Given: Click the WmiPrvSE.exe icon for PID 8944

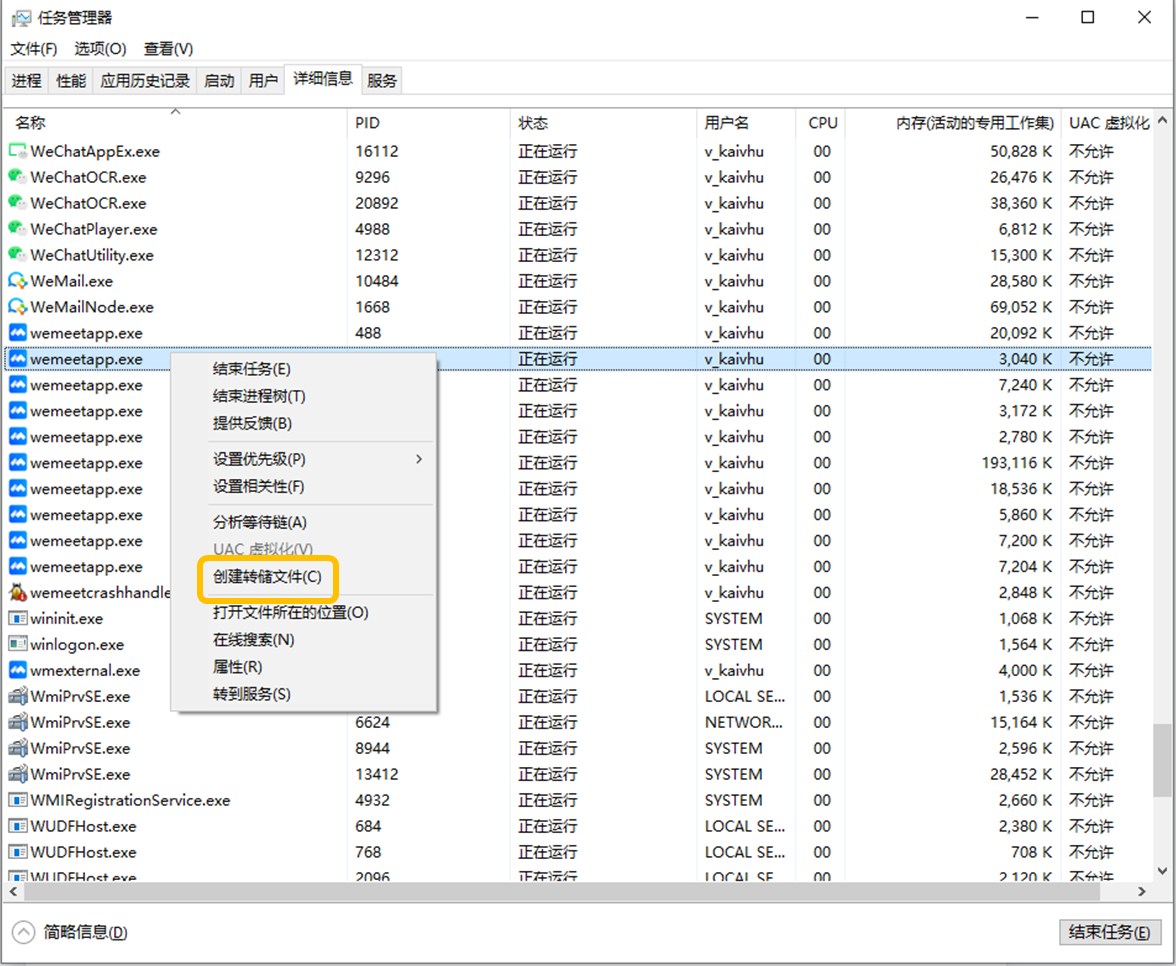Looking at the screenshot, I should (17, 748).
